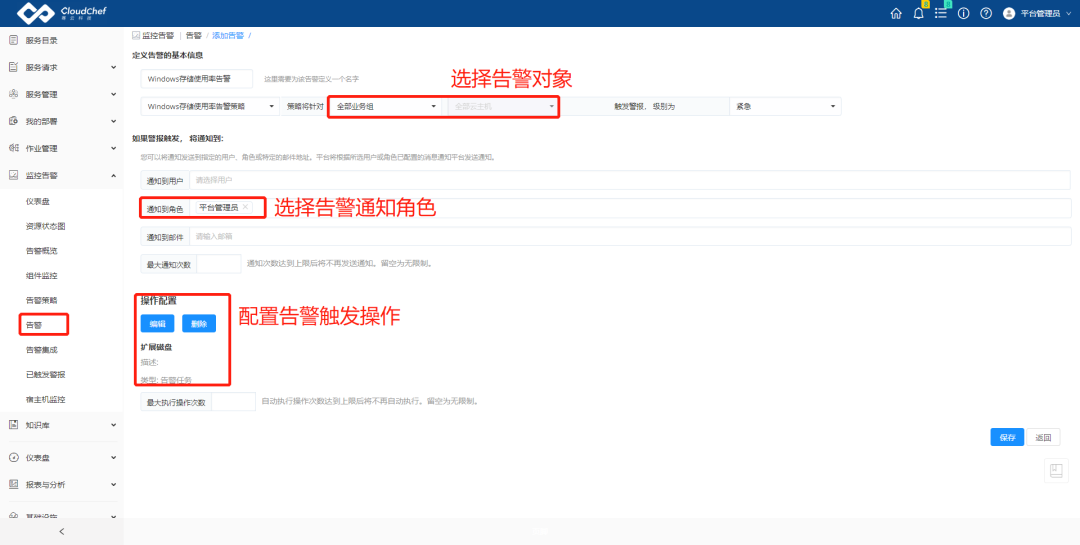1080x545 pixels.
Task: Click the breadcrumb chart icon beside 监控告警
Action: coord(136,34)
